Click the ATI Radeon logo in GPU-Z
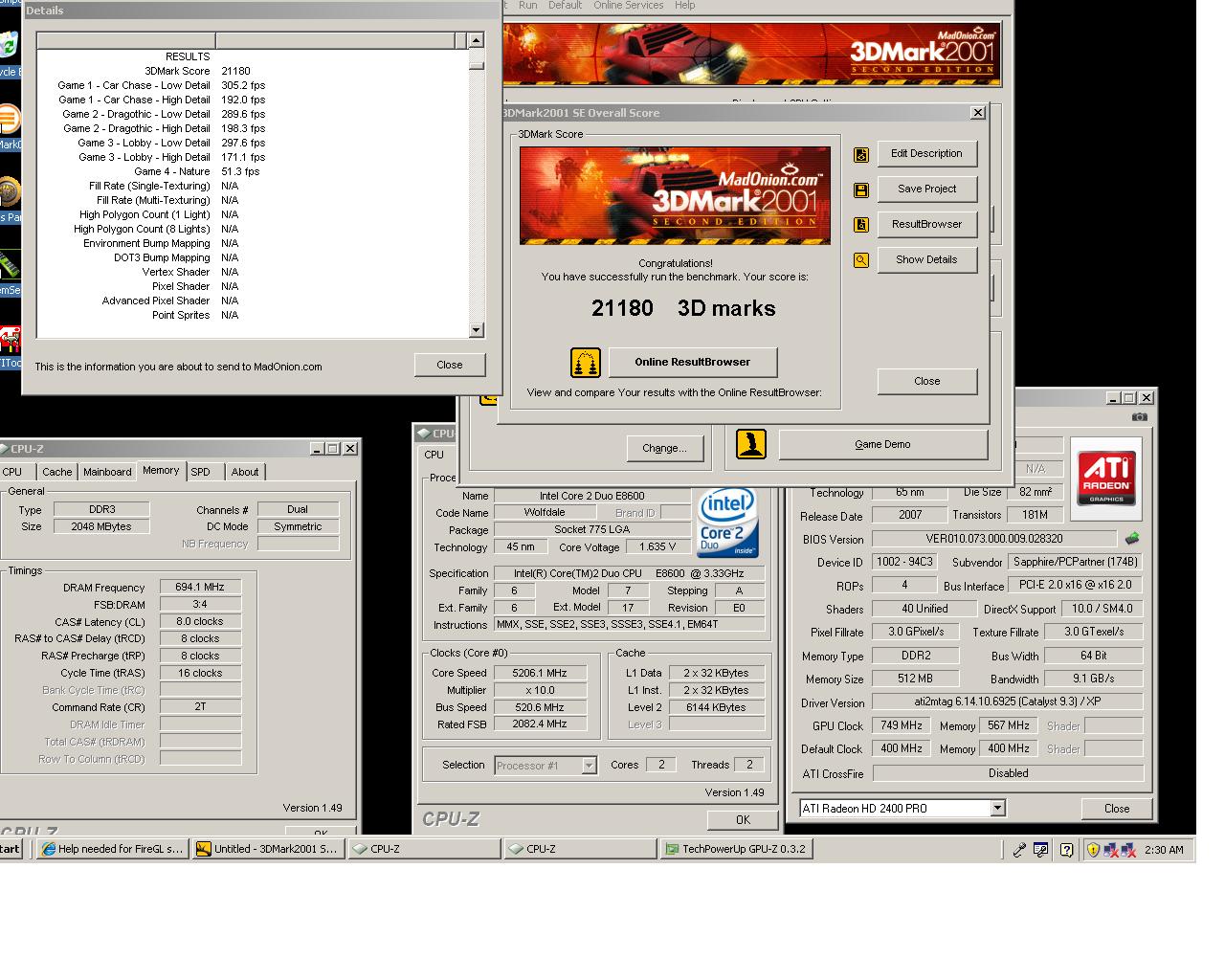This screenshot has height=980, width=1225. (1106, 479)
